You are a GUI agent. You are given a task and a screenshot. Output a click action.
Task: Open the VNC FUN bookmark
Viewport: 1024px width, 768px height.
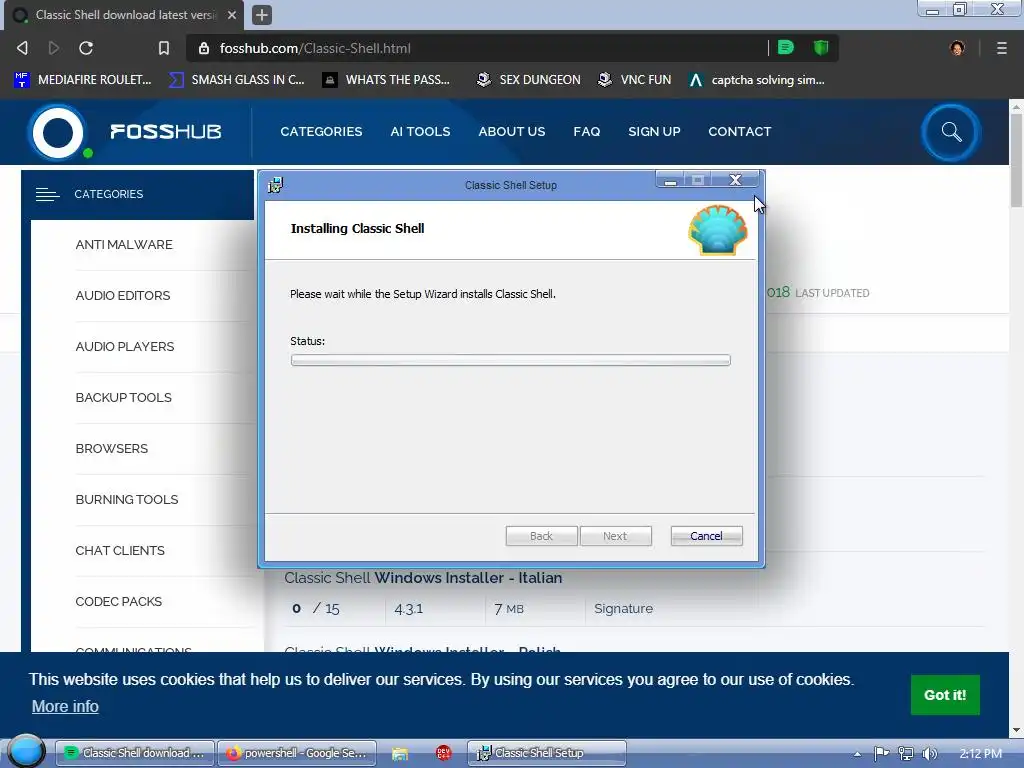[634, 80]
